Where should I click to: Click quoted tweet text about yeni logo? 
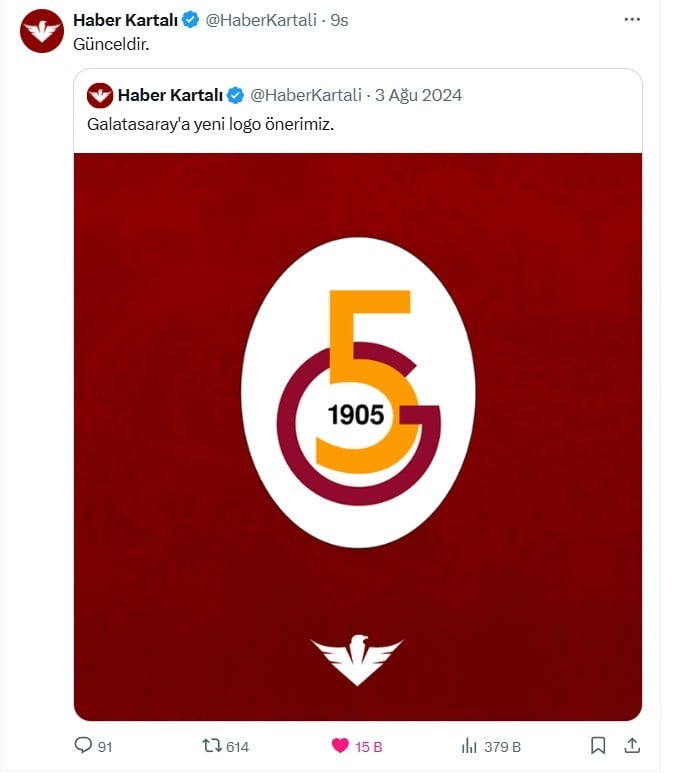pos(211,125)
